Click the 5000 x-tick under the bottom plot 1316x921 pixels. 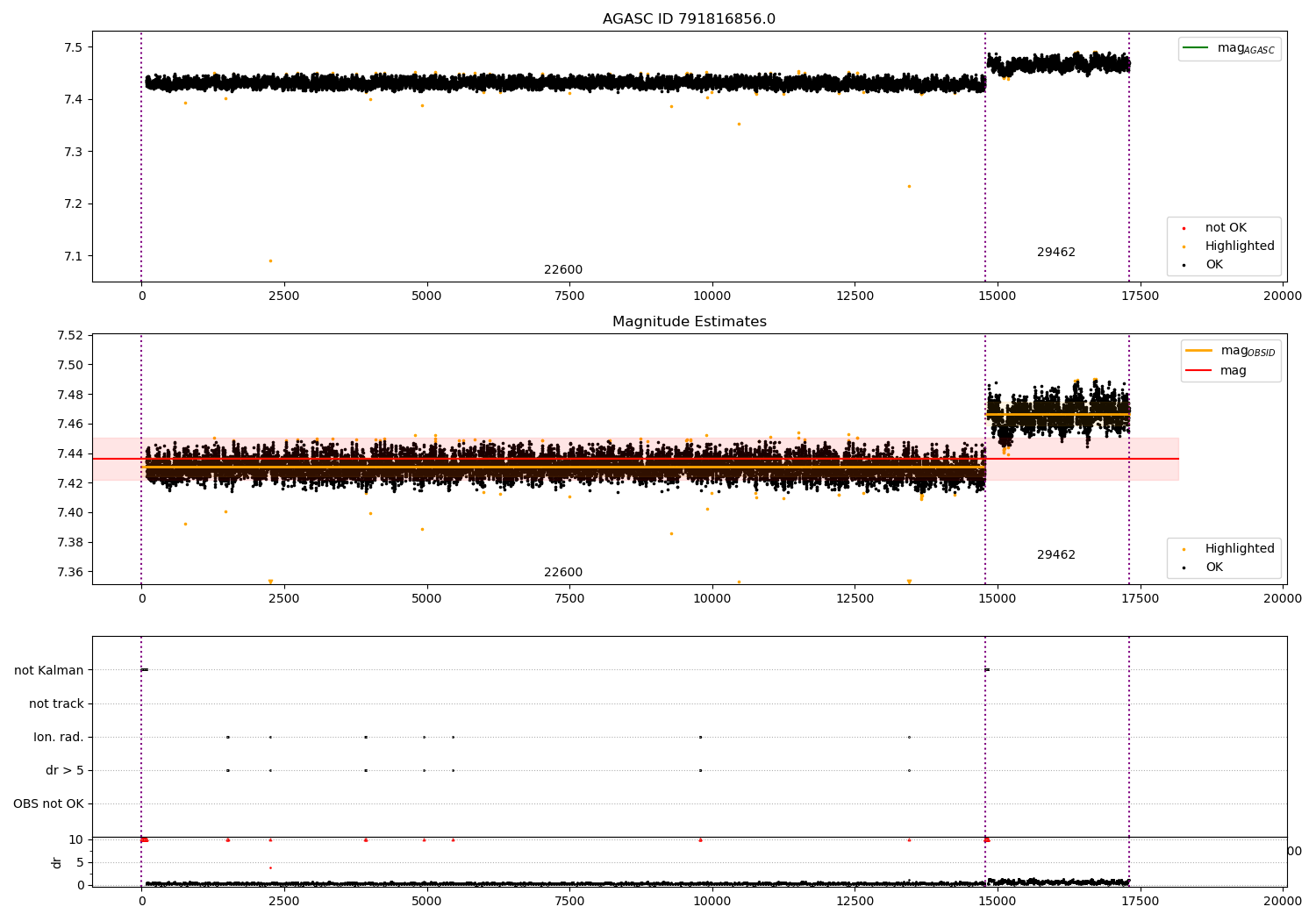pyautogui.click(x=426, y=900)
